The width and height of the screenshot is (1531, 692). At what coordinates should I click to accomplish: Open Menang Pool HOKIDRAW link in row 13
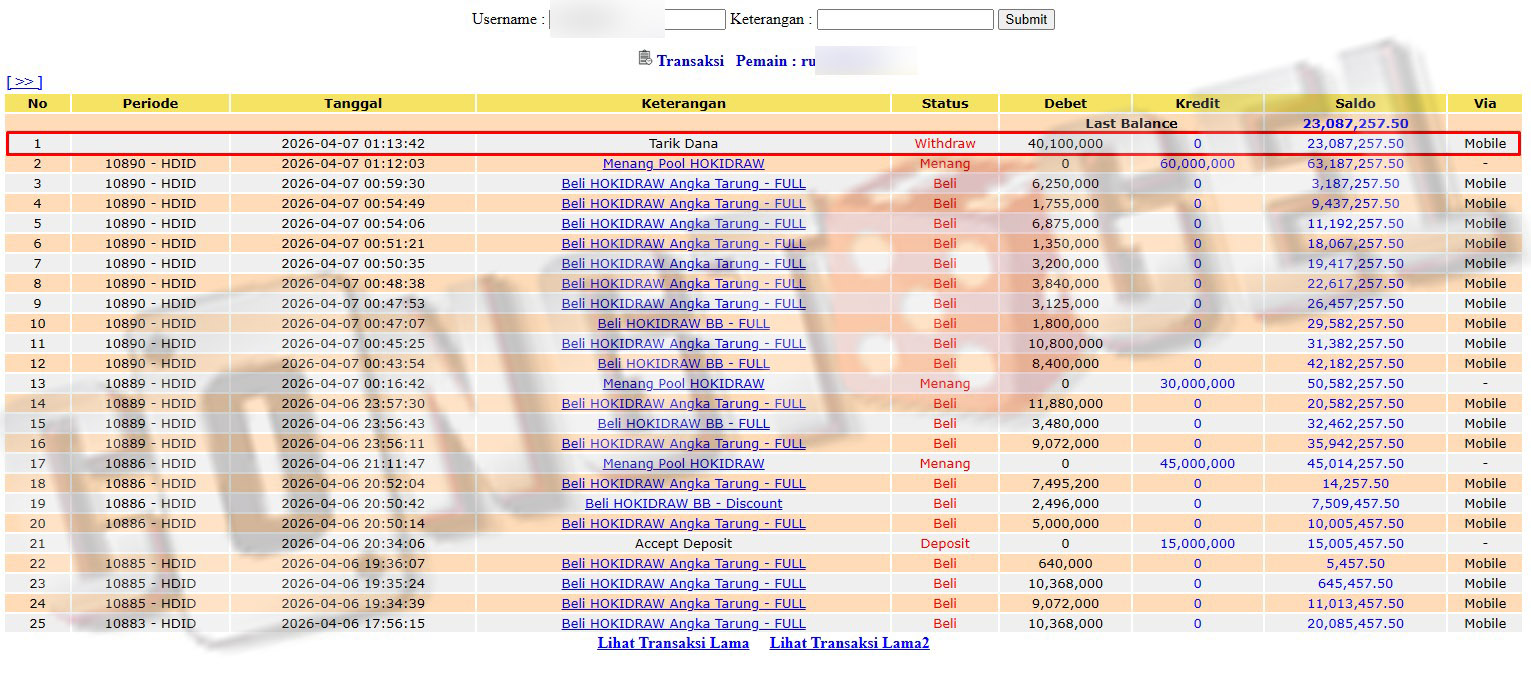[x=683, y=383]
